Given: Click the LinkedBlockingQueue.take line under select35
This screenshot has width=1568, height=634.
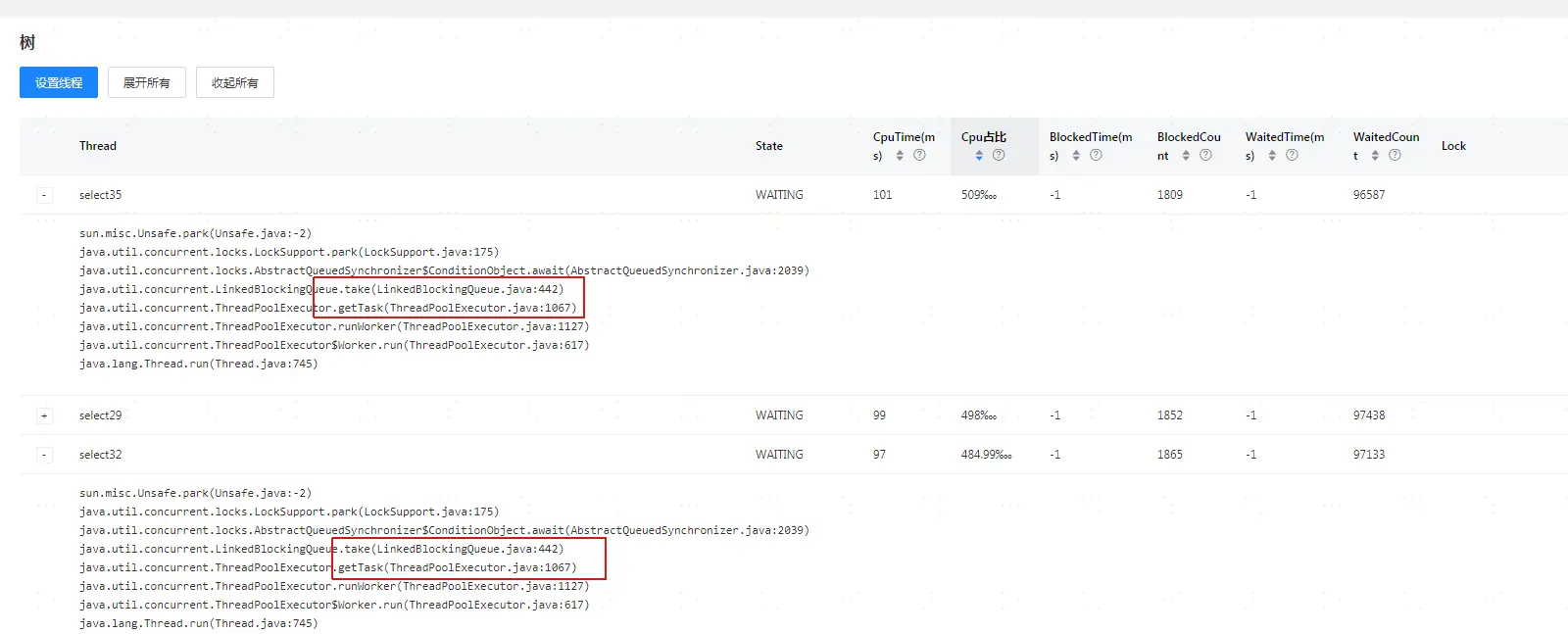Looking at the screenshot, I should click(321, 289).
